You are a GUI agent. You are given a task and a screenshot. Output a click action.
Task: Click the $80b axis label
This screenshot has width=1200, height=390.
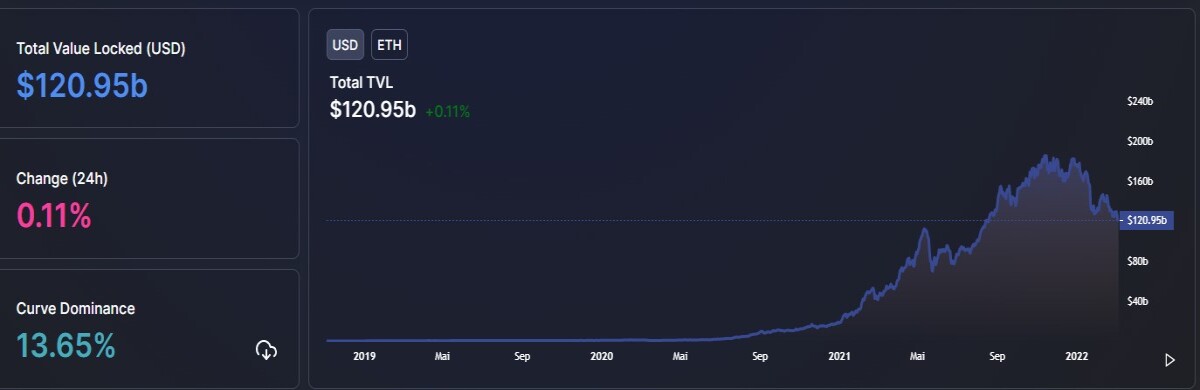click(1137, 261)
